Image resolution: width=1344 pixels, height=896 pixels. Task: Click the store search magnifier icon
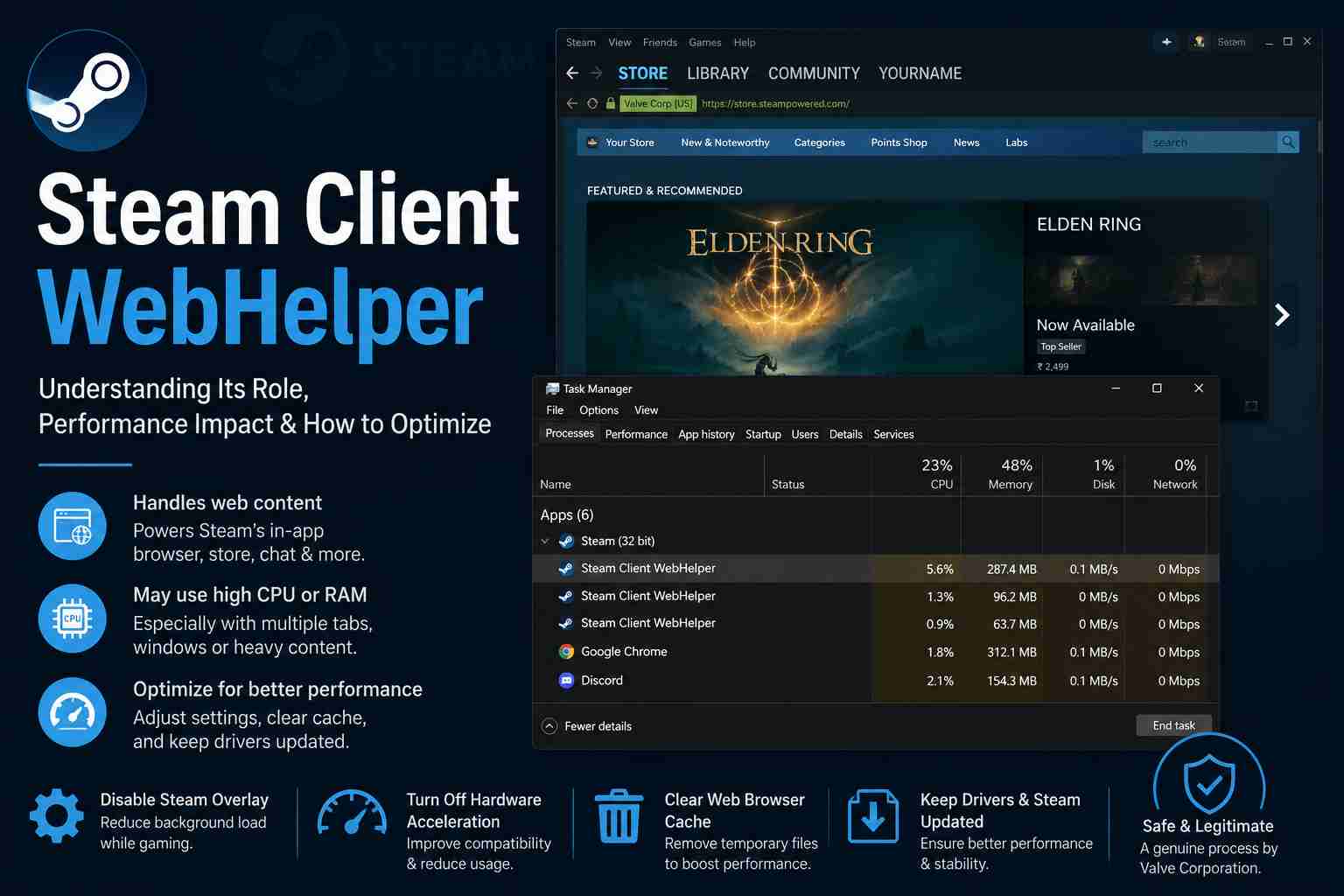[x=1288, y=142]
